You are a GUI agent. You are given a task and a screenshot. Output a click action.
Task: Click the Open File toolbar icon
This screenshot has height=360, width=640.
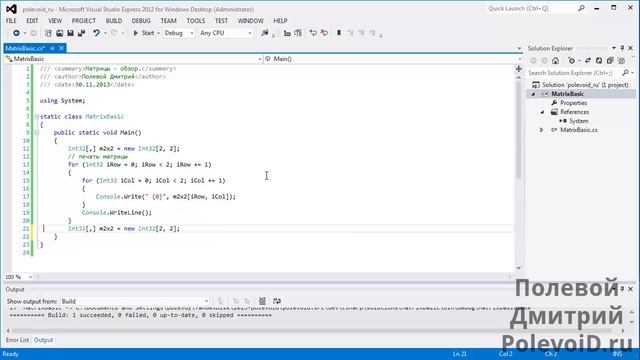pyautogui.click(x=60, y=33)
